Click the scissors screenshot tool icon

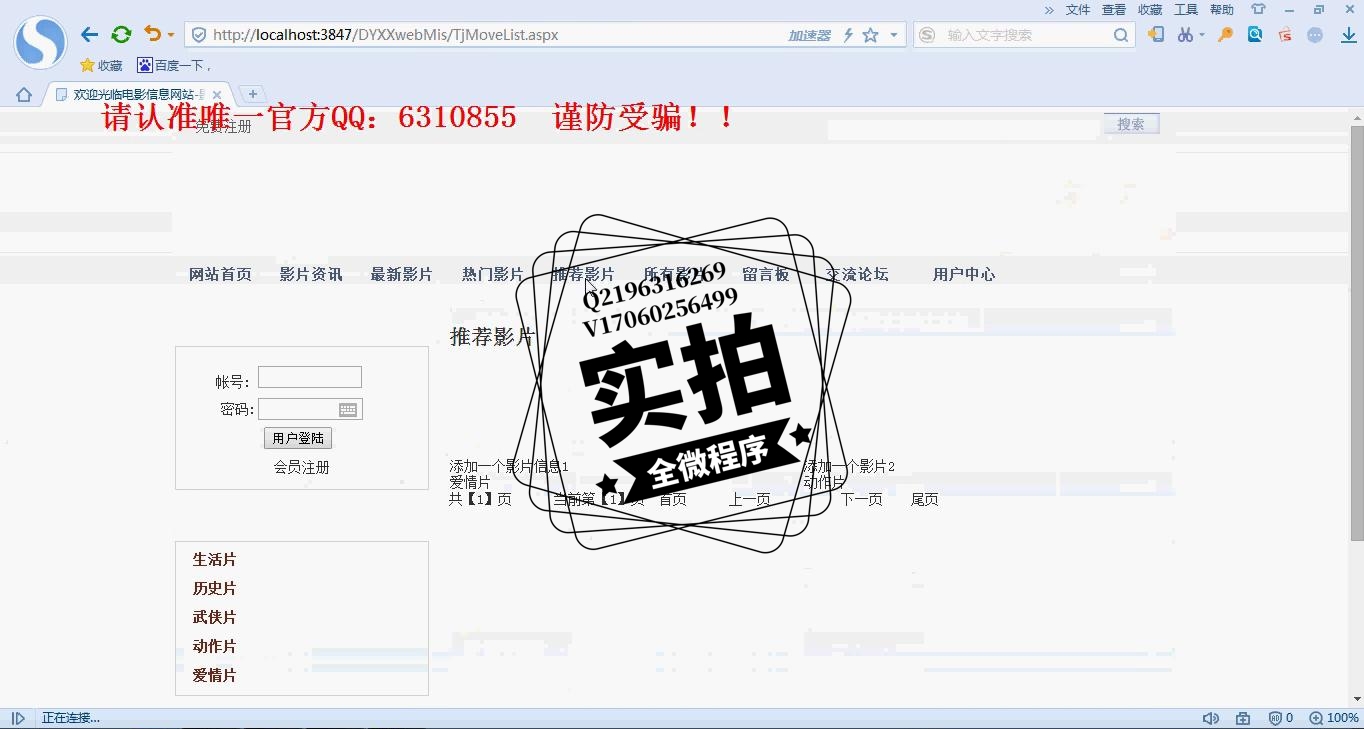coord(1185,35)
